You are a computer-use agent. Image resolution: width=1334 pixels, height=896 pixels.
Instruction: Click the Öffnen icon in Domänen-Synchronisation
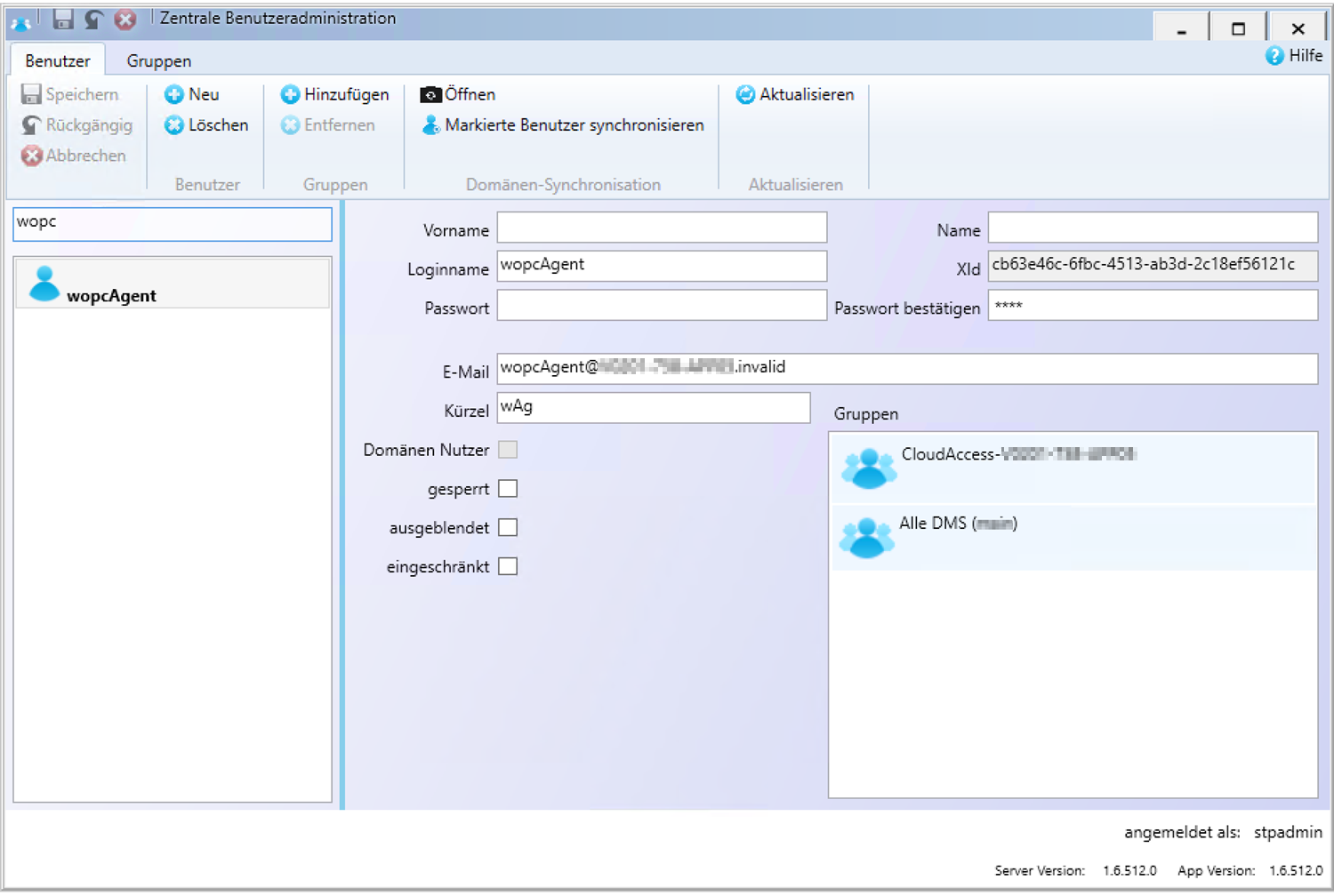pyautogui.click(x=430, y=94)
